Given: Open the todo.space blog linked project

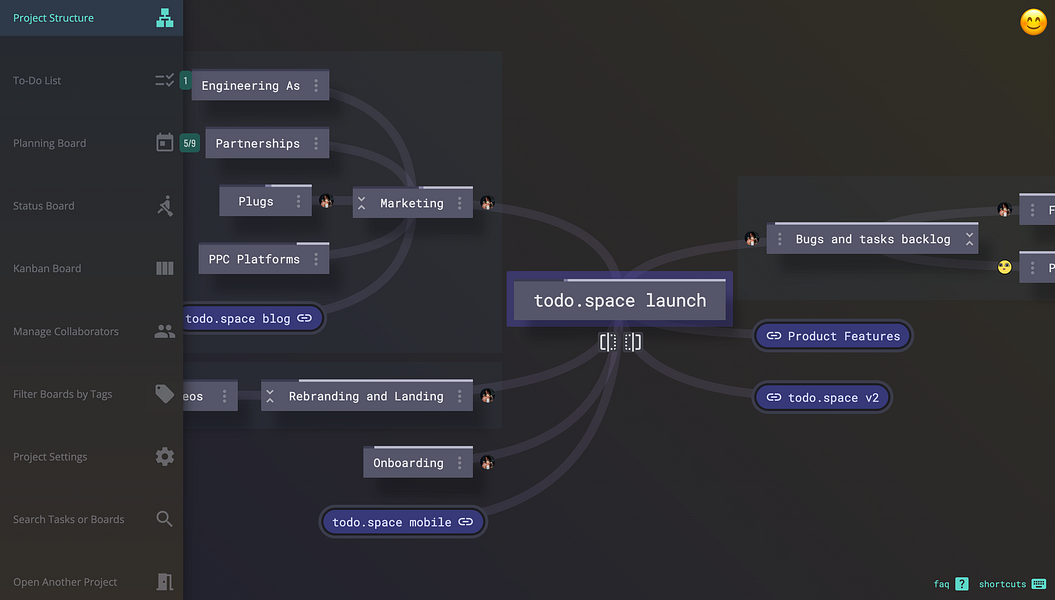Looking at the screenshot, I should 253,318.
